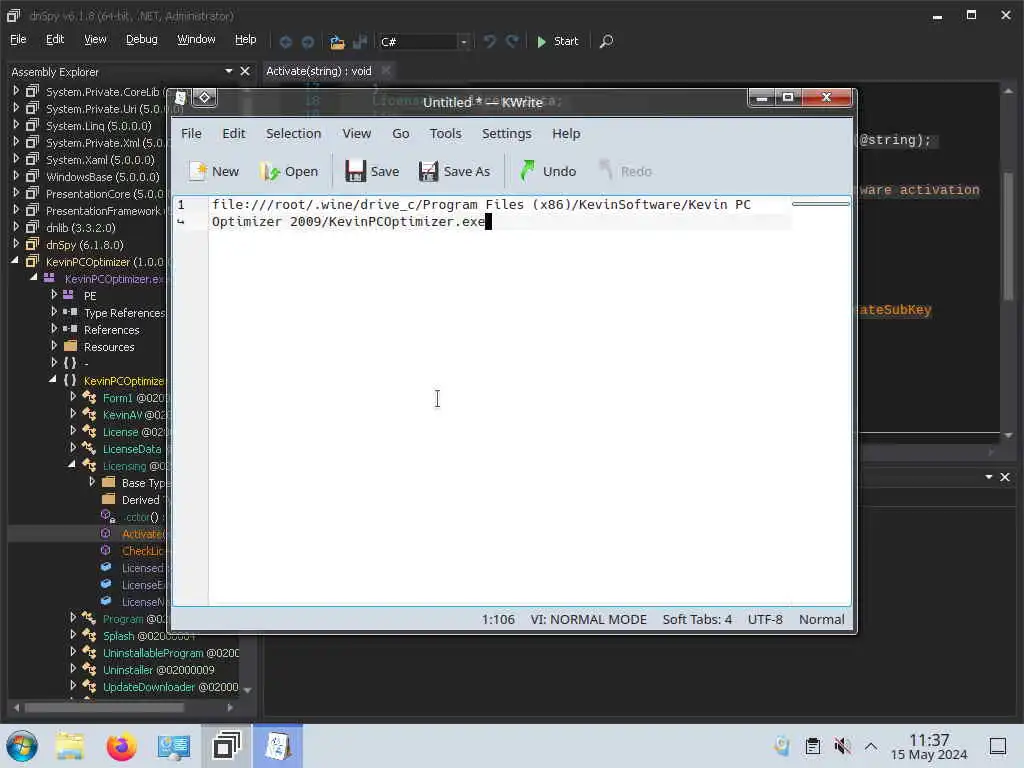The width and height of the screenshot is (1024, 768).
Task: Click dnSpy navigate backward arrow icon
Action: (x=285, y=42)
